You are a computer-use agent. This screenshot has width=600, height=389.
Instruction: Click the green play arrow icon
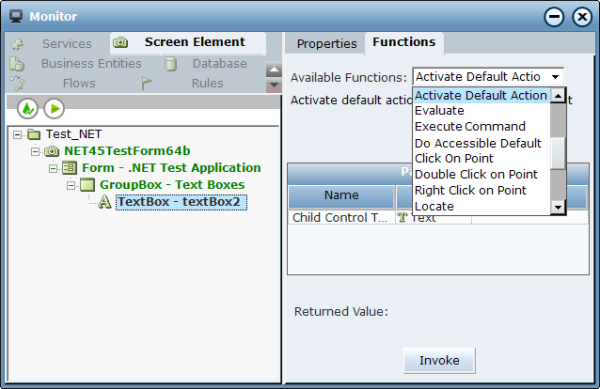pos(54,109)
